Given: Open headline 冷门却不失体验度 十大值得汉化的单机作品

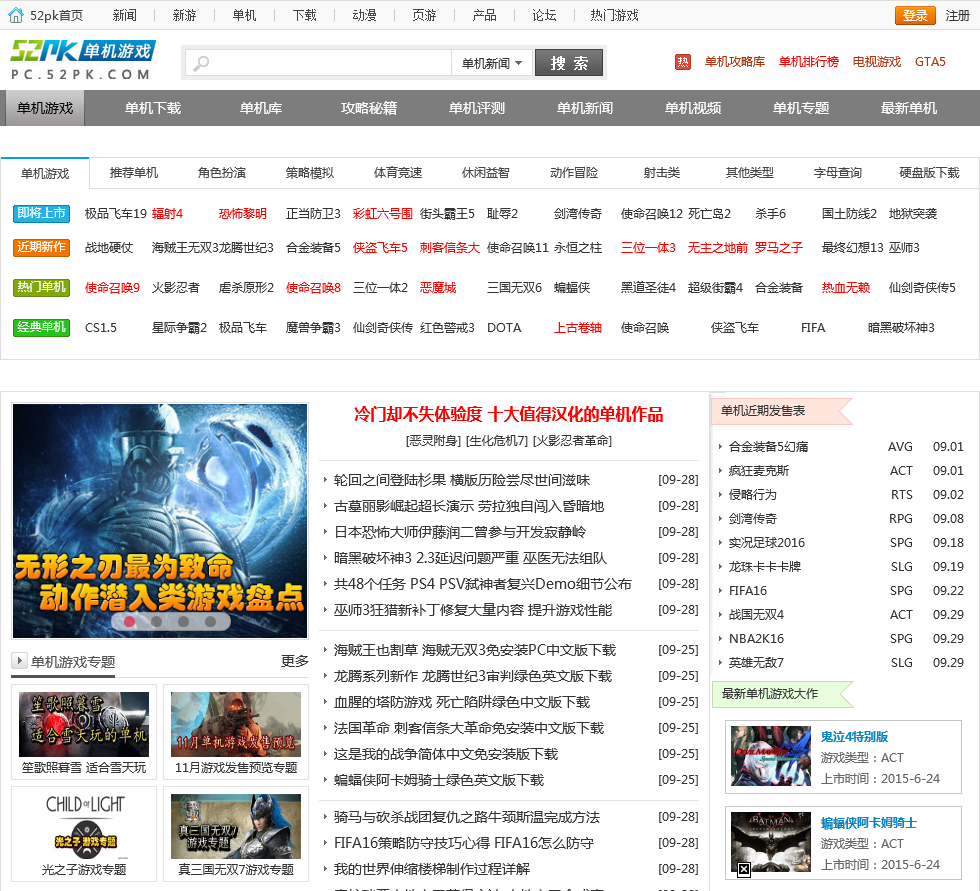Looking at the screenshot, I should pos(509,414).
